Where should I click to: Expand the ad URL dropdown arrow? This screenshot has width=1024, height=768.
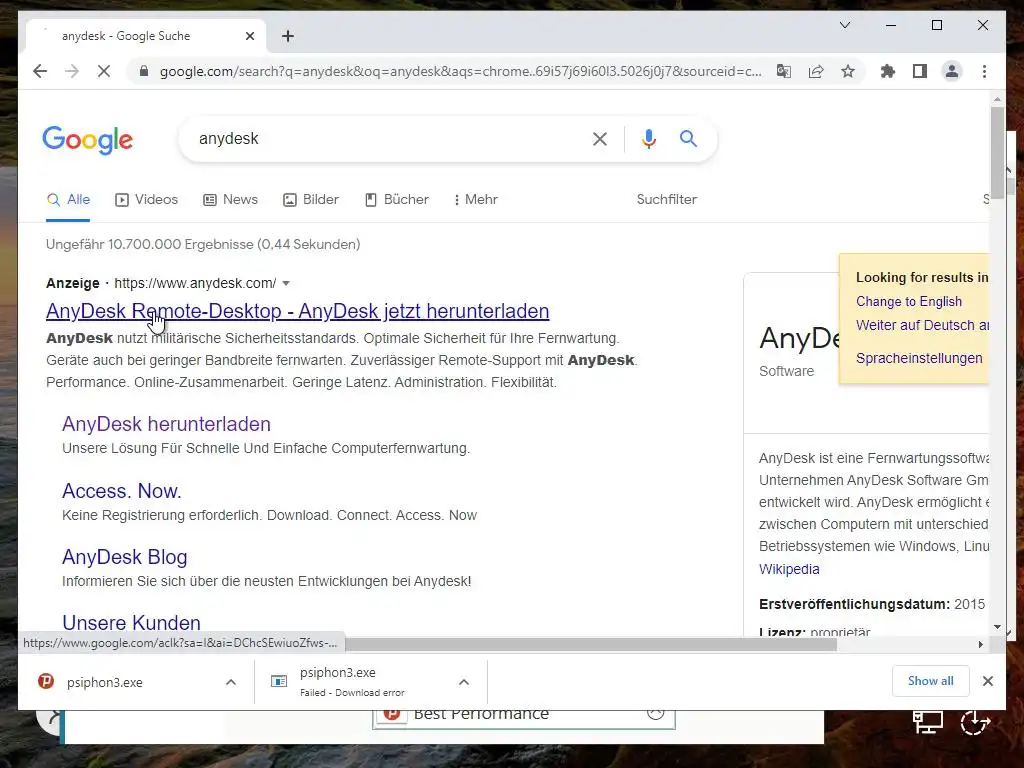pos(285,283)
